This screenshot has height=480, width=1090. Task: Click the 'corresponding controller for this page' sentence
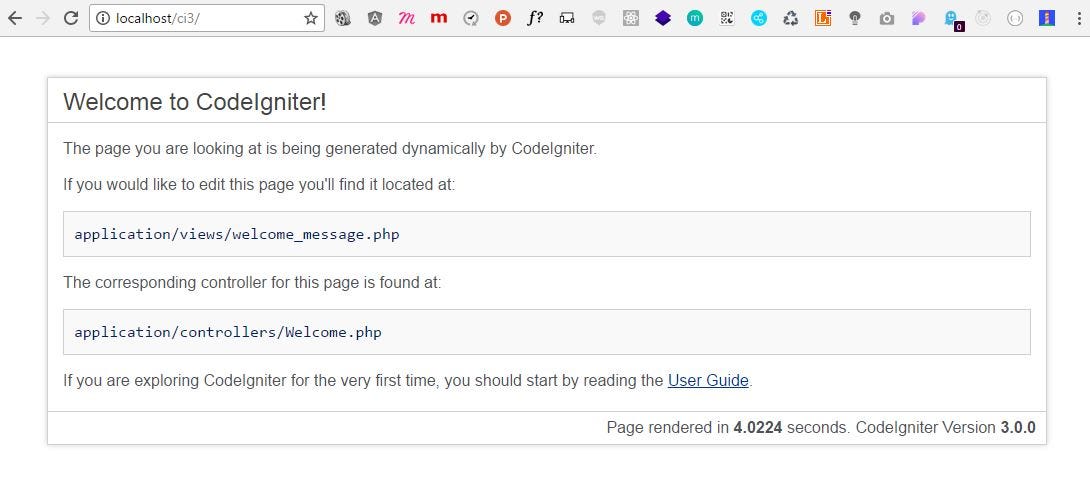(252, 282)
